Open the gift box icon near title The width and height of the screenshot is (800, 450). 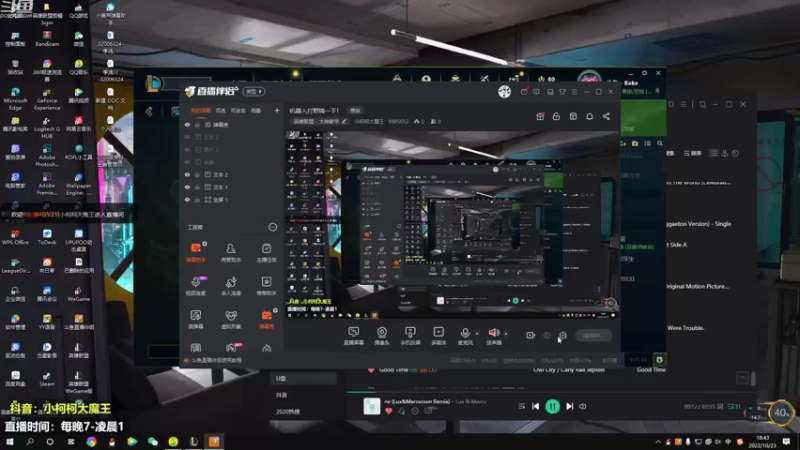click(x=540, y=116)
